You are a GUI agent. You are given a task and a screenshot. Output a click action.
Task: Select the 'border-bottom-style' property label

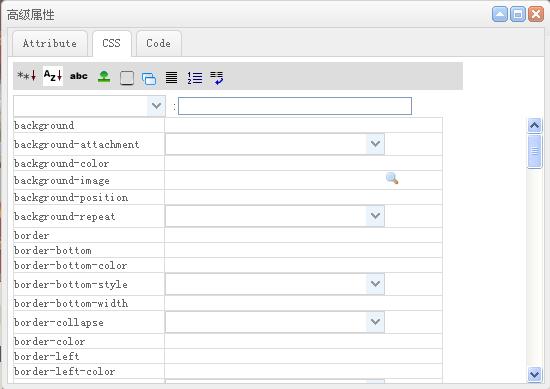click(71, 284)
